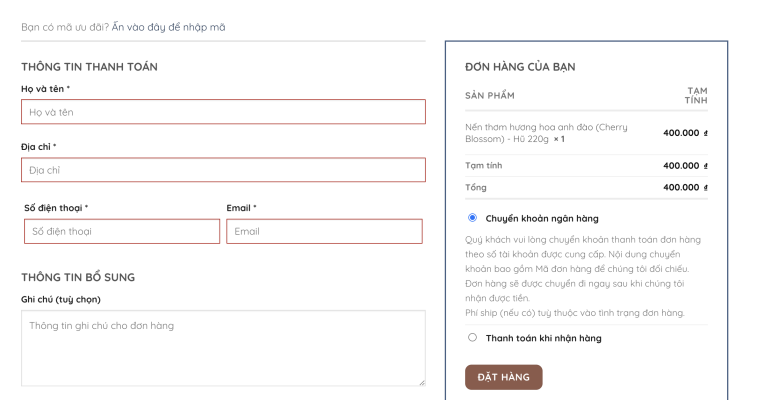The height and width of the screenshot is (400, 757).
Task: Click the 'Số điện thoại *' field label
Action: (56, 208)
